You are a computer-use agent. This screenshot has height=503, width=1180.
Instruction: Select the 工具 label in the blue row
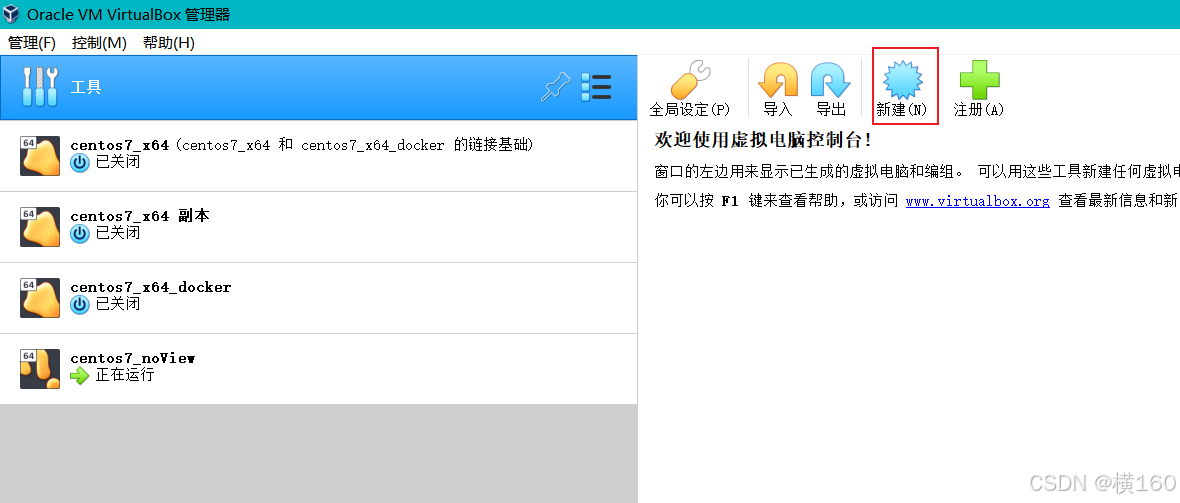click(x=86, y=87)
